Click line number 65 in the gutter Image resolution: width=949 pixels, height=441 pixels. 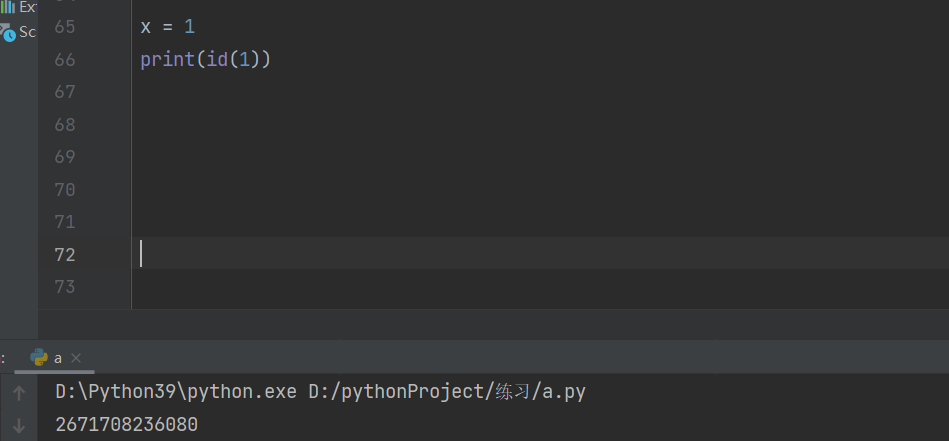pos(65,27)
